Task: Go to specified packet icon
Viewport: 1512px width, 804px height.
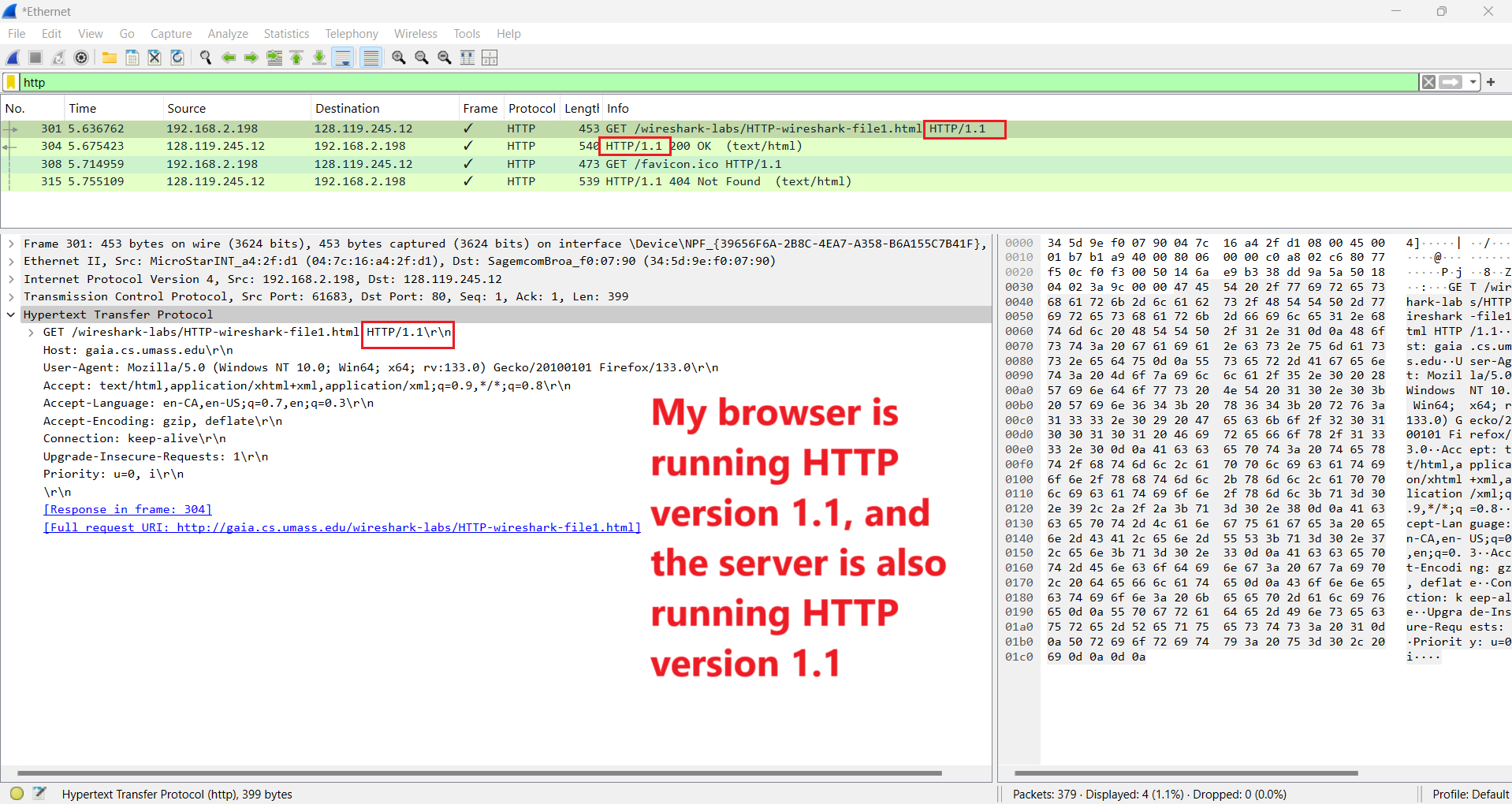Action: click(274, 58)
